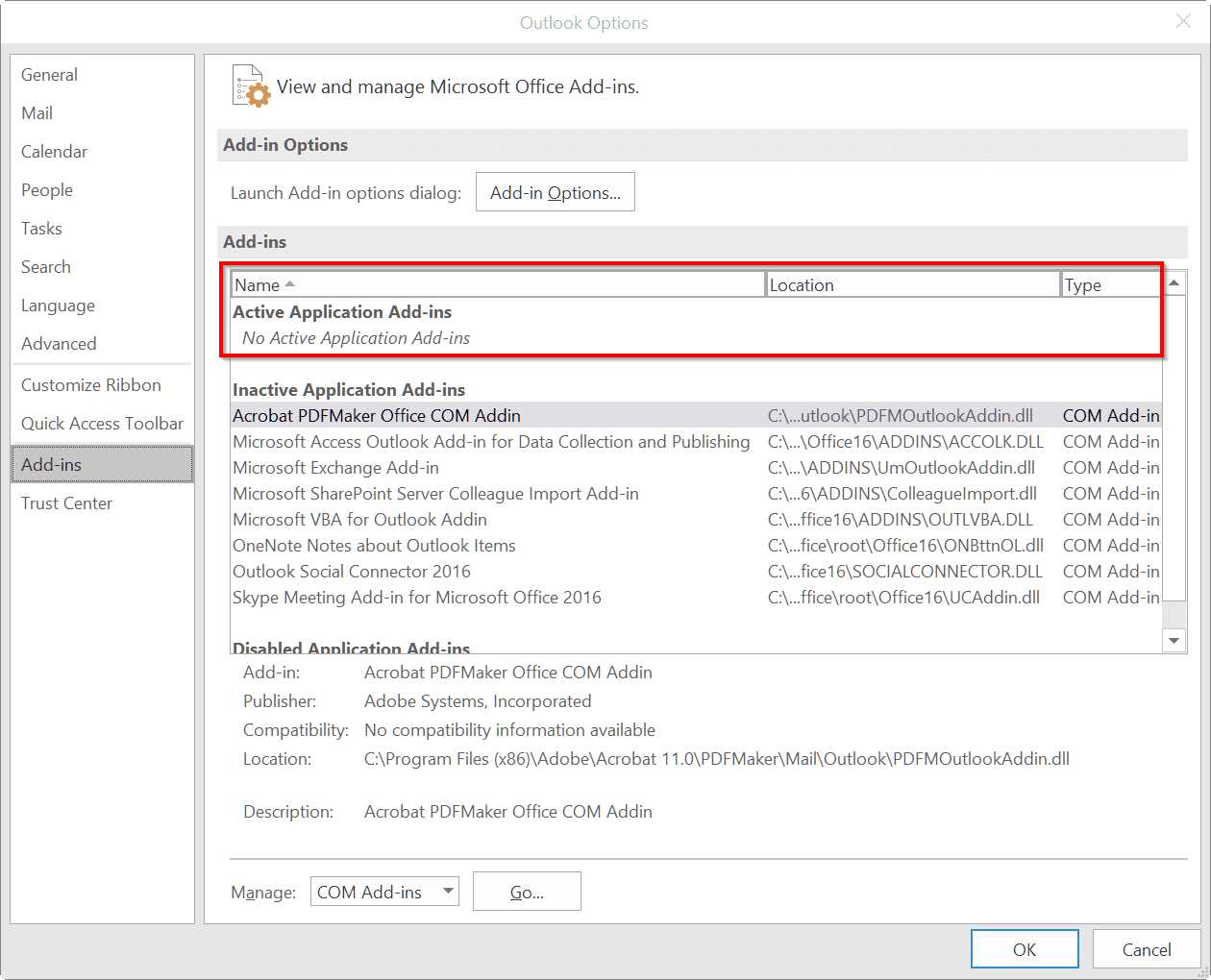Click the Active Application Add-ins heading

click(x=342, y=312)
